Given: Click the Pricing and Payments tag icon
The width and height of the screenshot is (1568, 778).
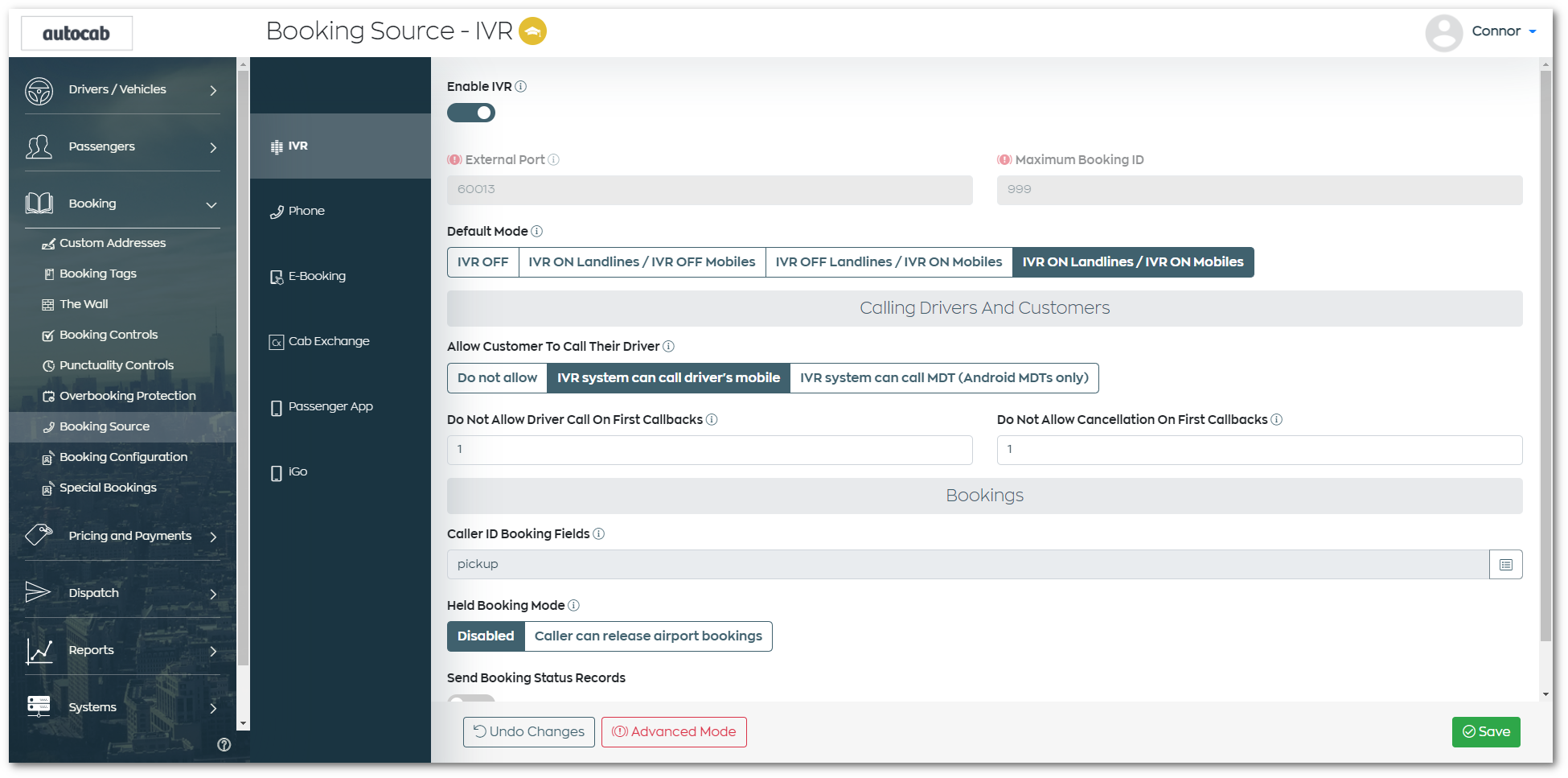Looking at the screenshot, I should tap(39, 535).
